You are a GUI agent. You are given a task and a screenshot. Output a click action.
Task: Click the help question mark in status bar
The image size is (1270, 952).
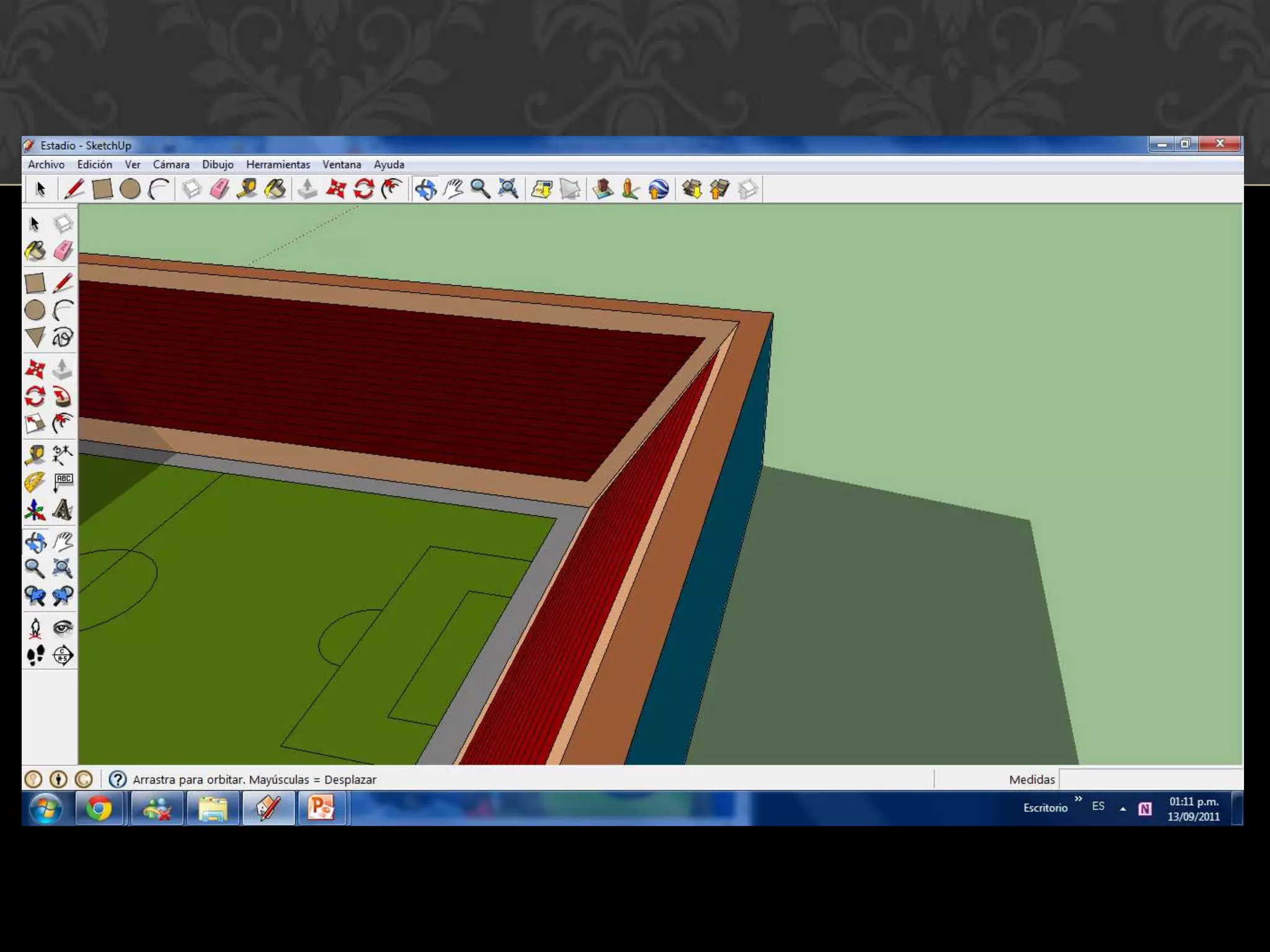click(x=117, y=779)
